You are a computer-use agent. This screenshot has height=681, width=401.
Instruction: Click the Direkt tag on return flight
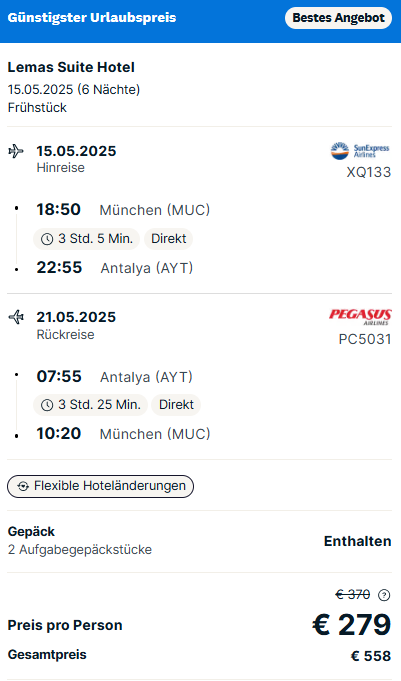[176, 405]
